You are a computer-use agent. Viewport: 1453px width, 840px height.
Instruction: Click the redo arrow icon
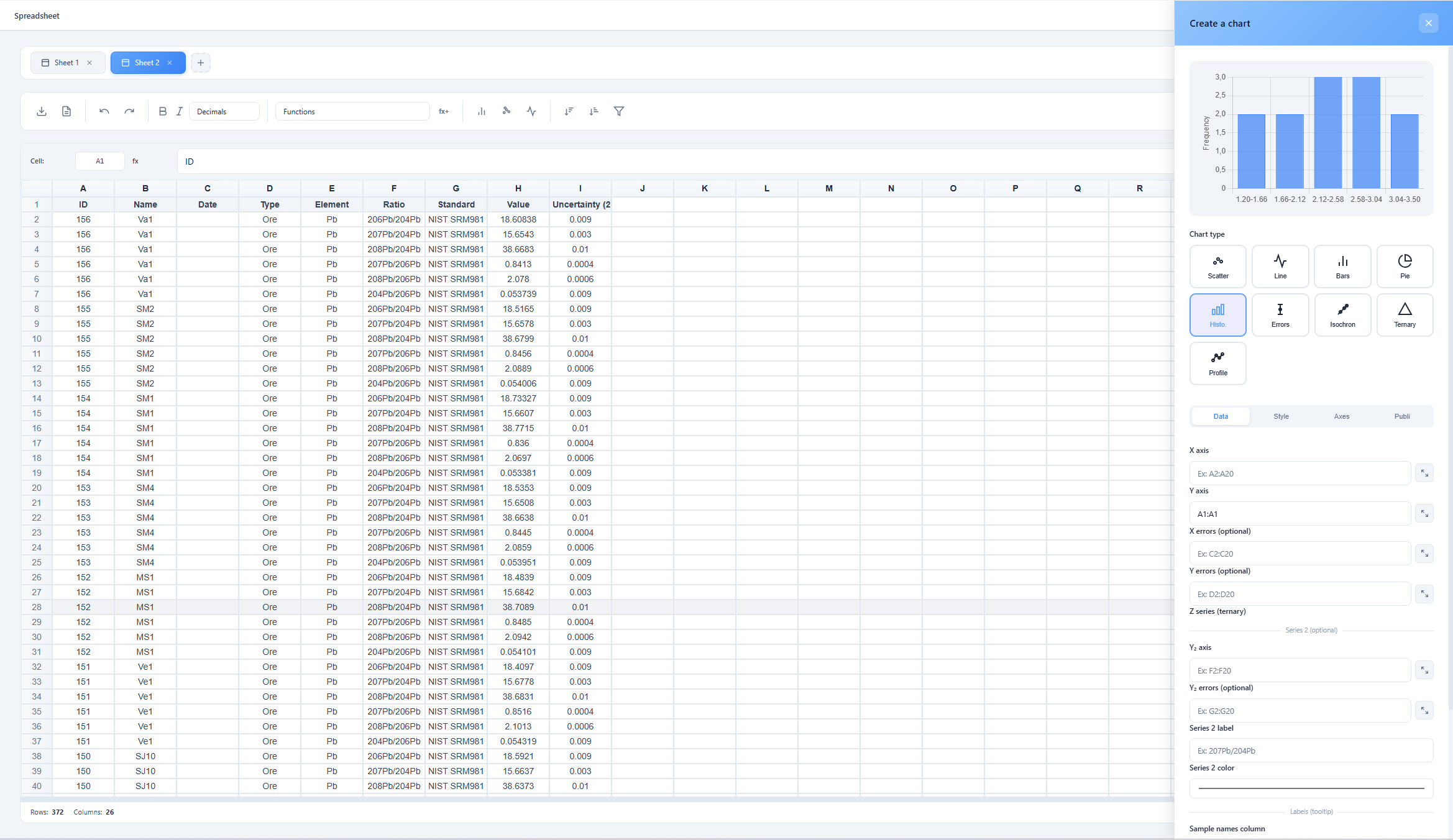click(x=129, y=111)
